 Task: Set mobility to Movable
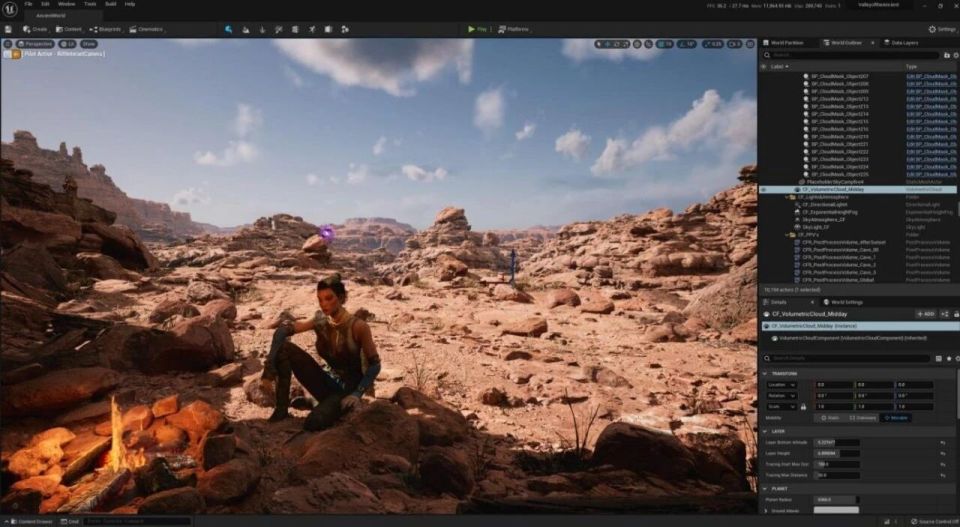894,418
